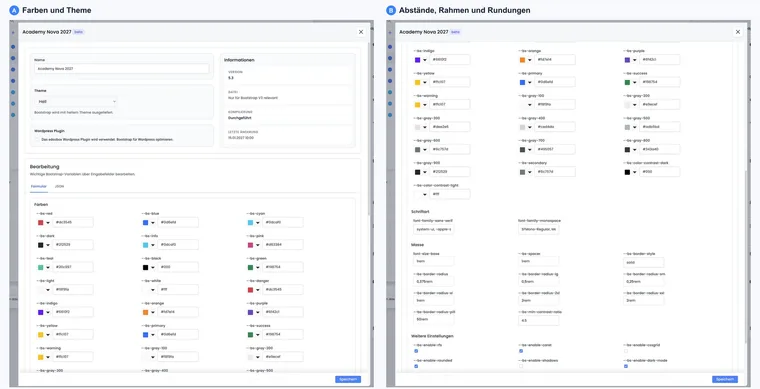Click the --bs-gray-600 color swatch

click(418, 150)
